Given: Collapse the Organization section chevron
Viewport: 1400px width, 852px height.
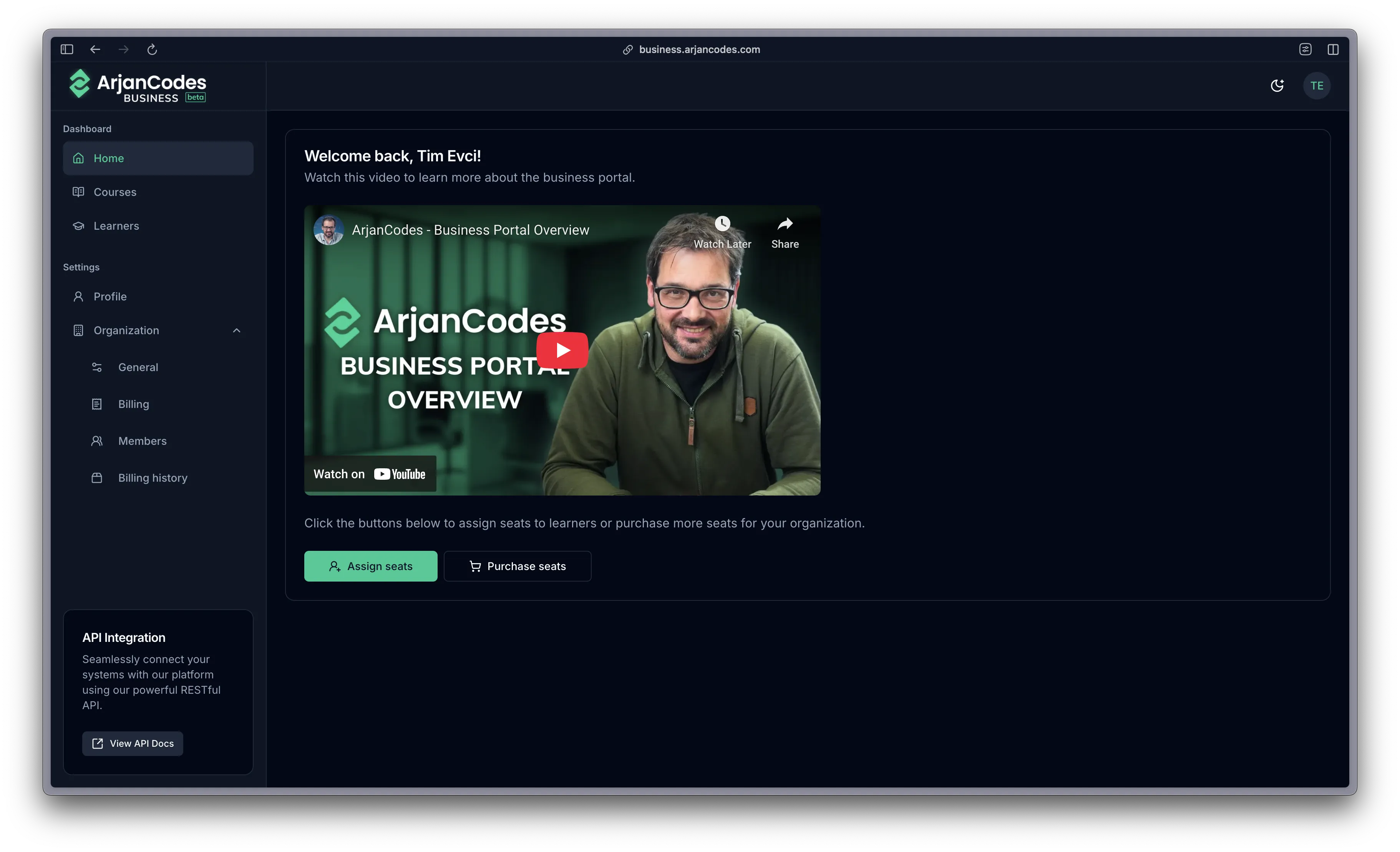Looking at the screenshot, I should pos(236,330).
